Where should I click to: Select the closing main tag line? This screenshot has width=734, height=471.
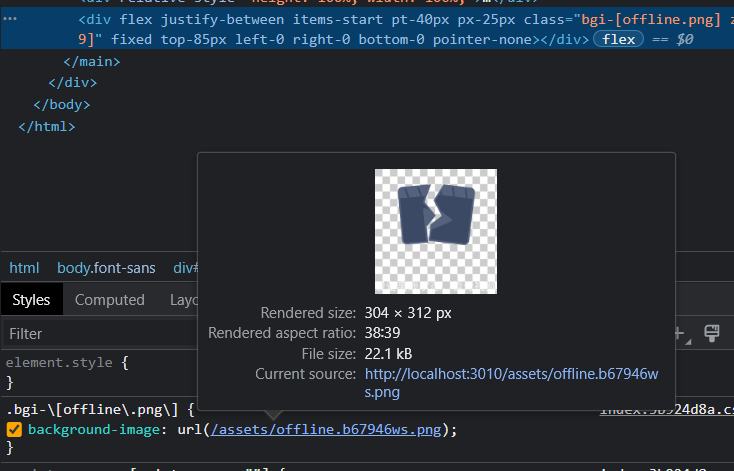(x=92, y=61)
